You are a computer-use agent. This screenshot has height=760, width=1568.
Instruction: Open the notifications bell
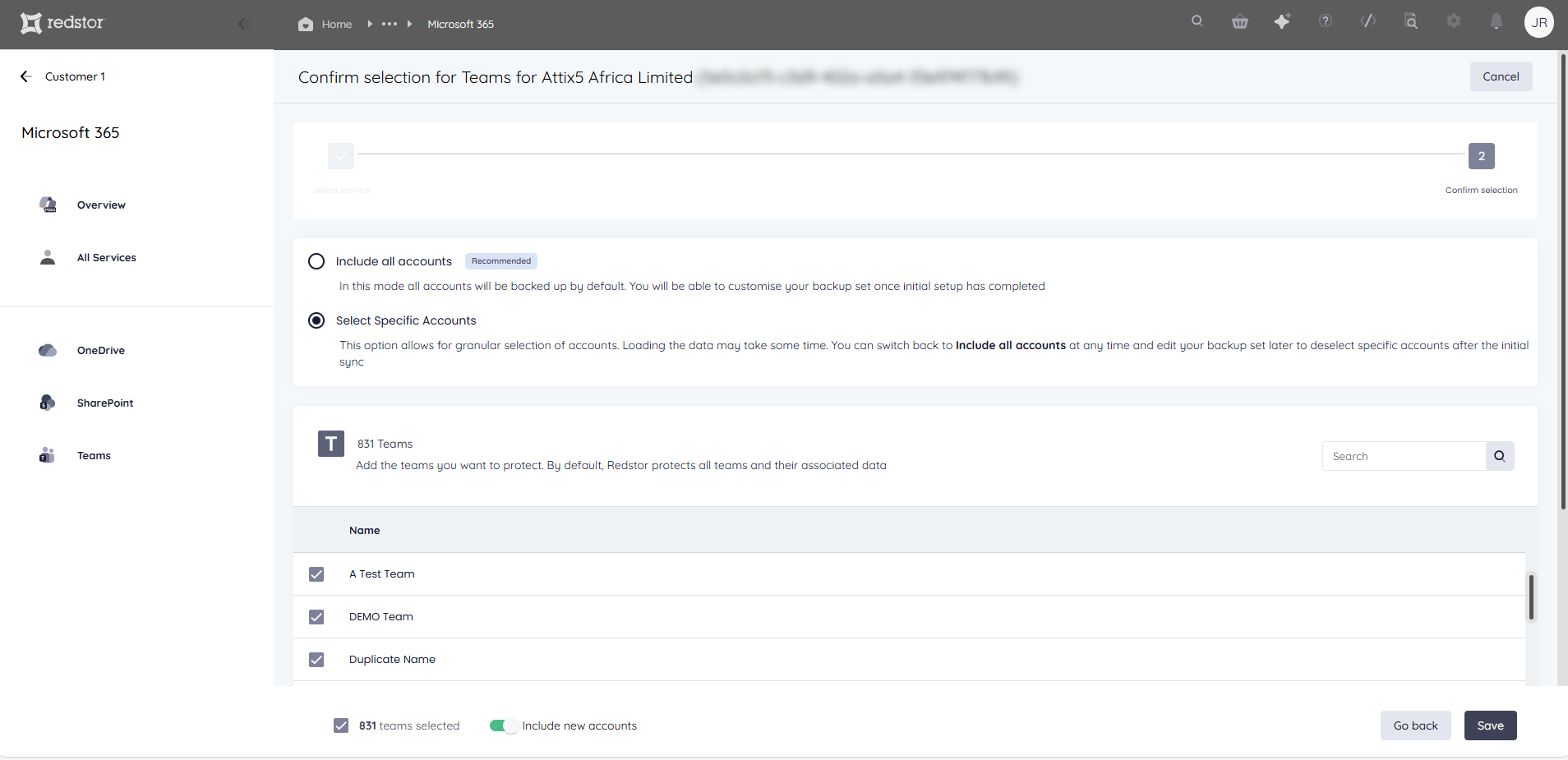click(x=1497, y=21)
